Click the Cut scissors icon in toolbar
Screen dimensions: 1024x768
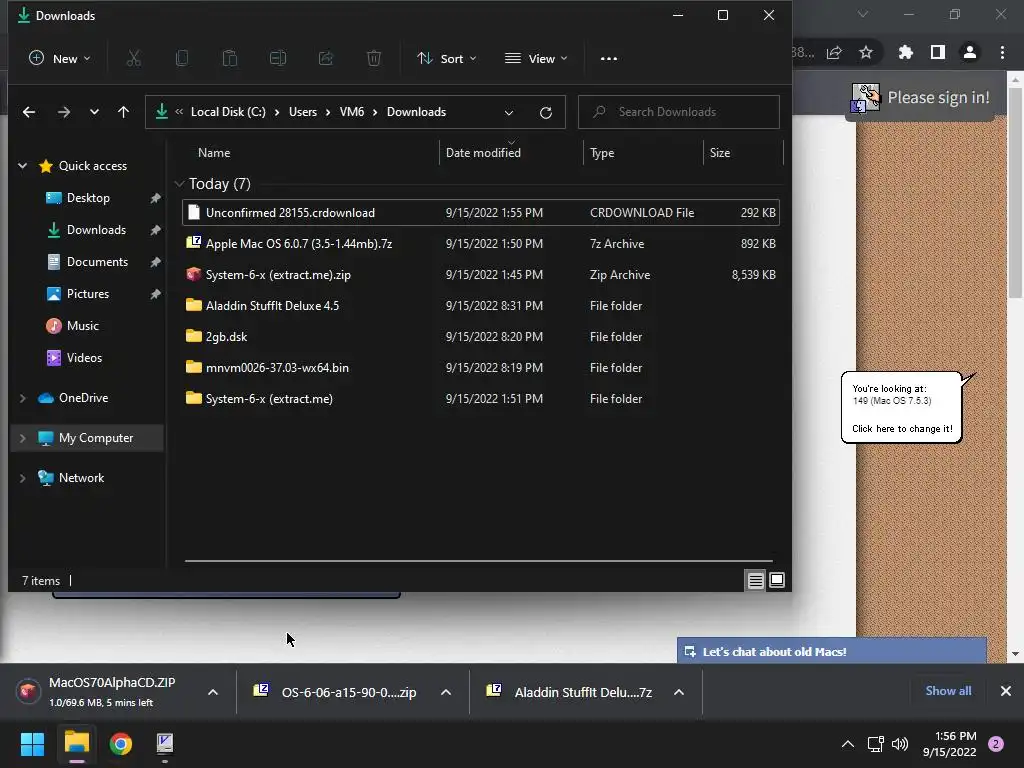point(133,59)
